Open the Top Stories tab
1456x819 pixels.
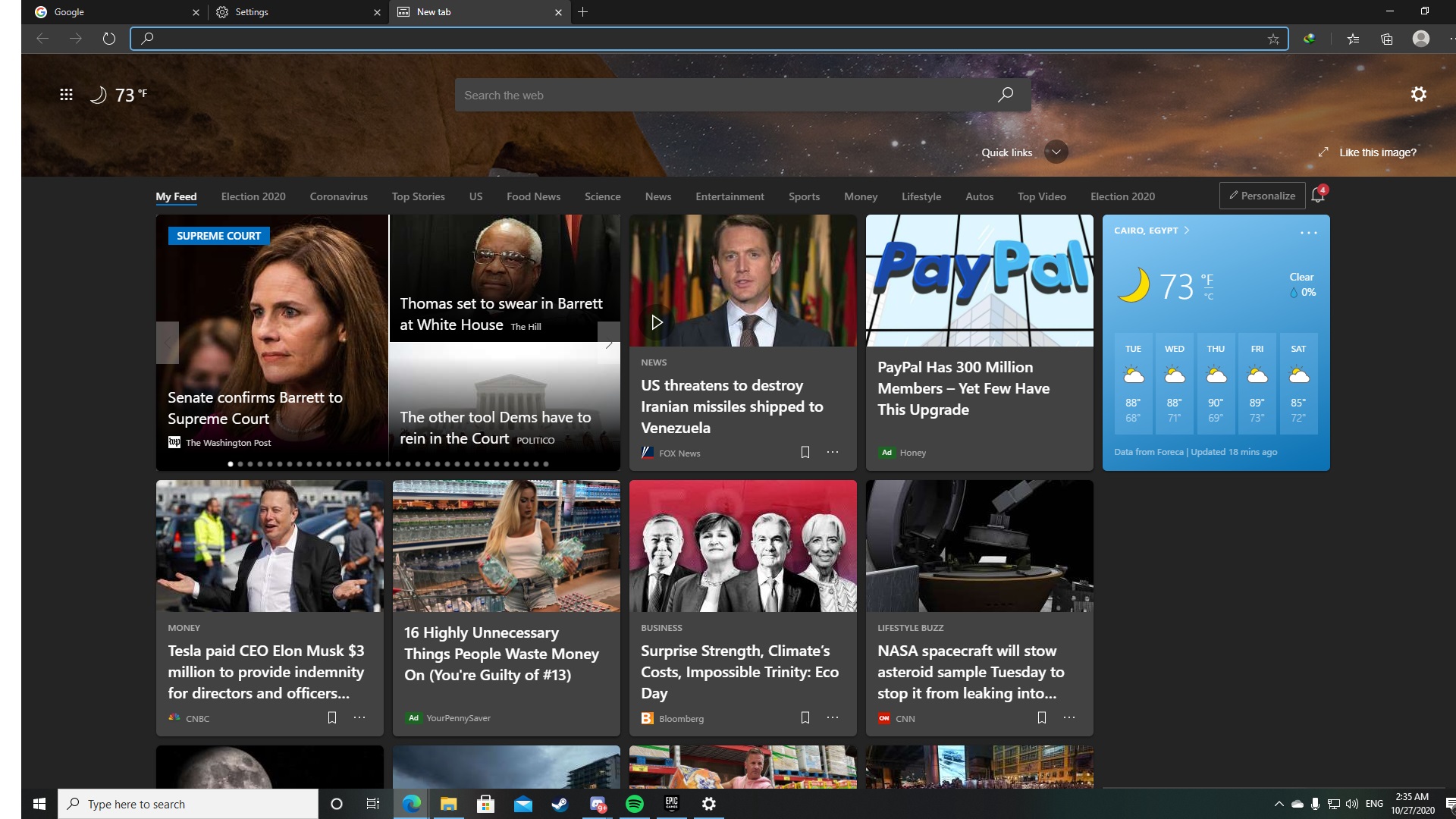pos(418,196)
